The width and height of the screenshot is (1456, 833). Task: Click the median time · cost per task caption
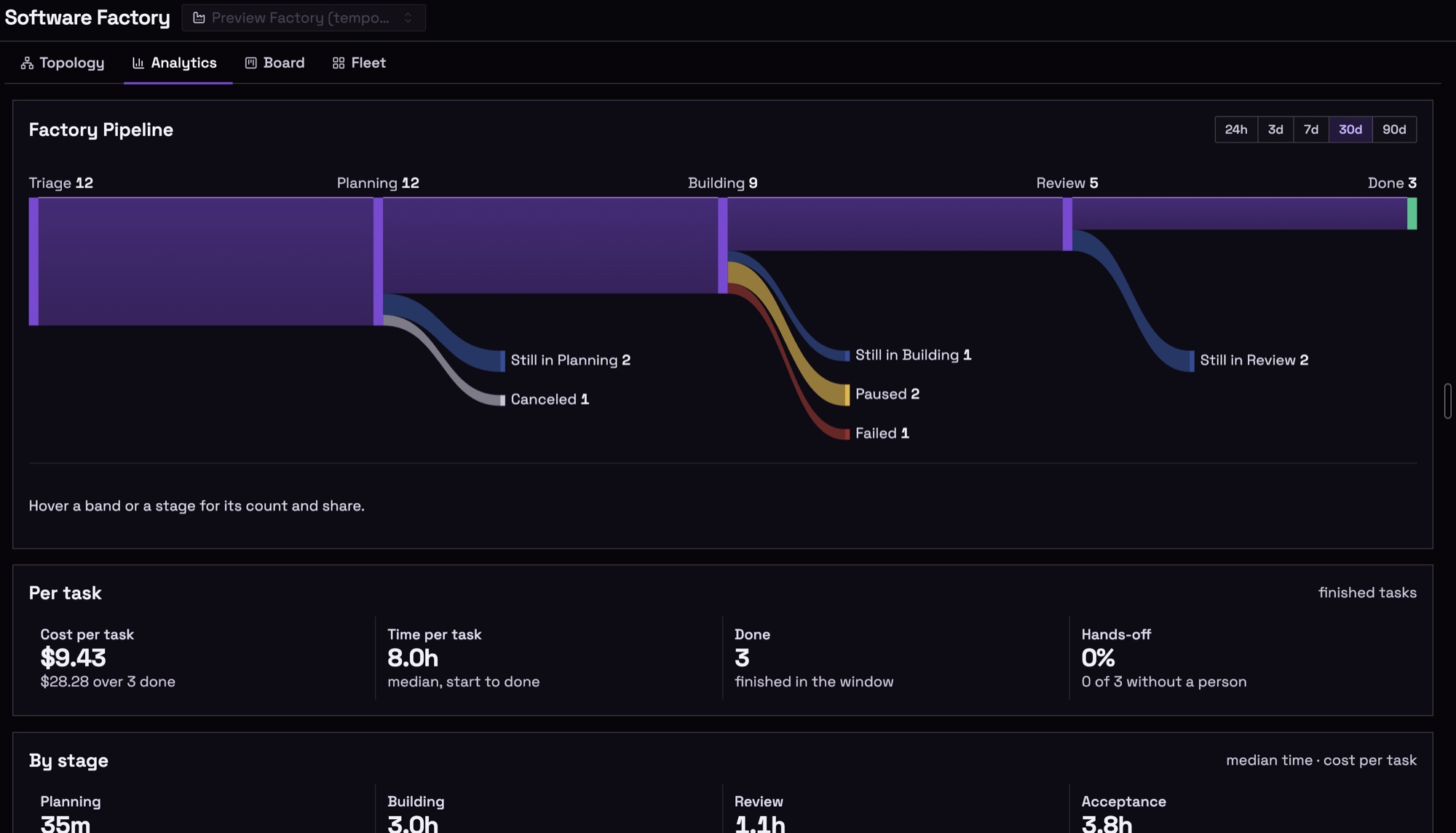(x=1321, y=760)
